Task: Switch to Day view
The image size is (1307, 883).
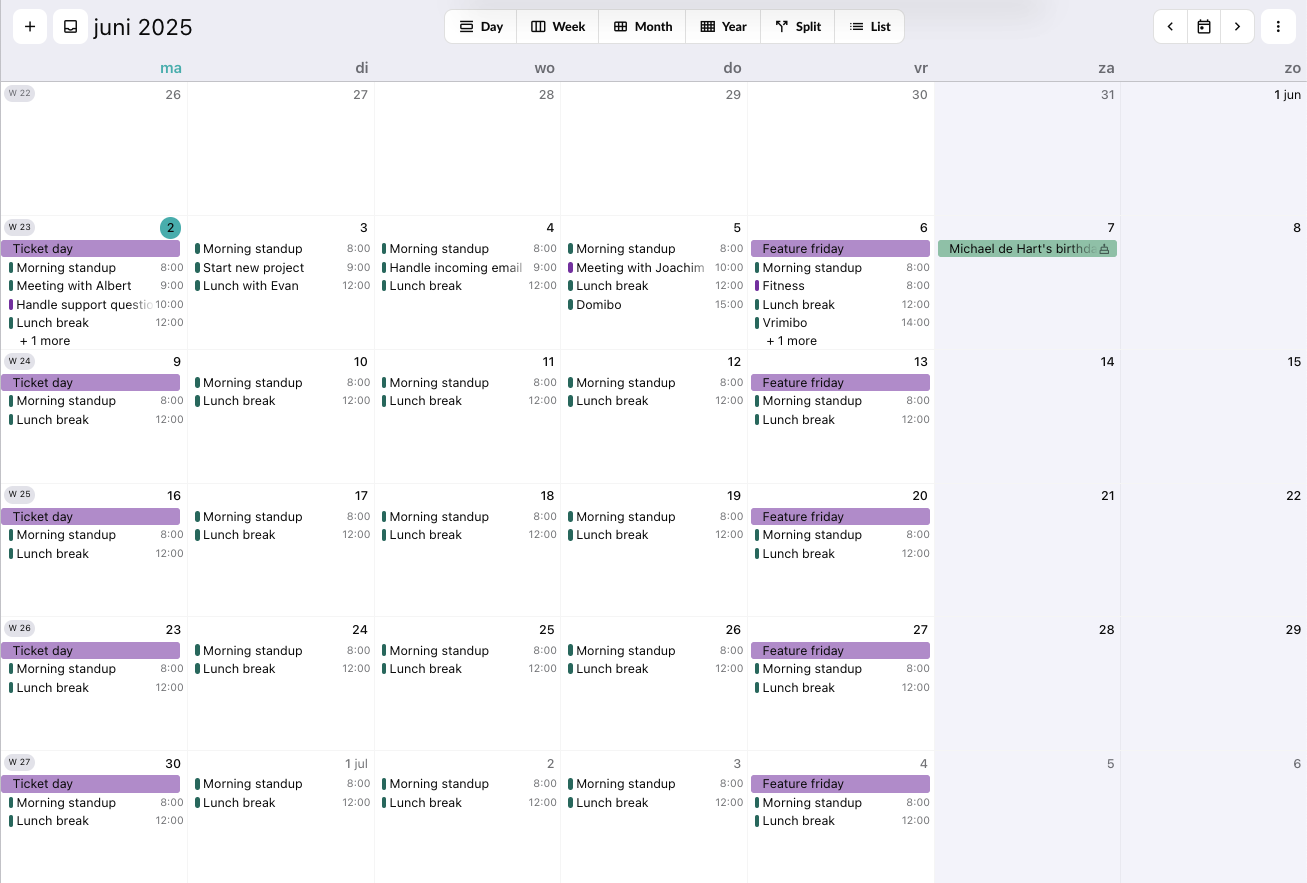Action: click(x=481, y=27)
